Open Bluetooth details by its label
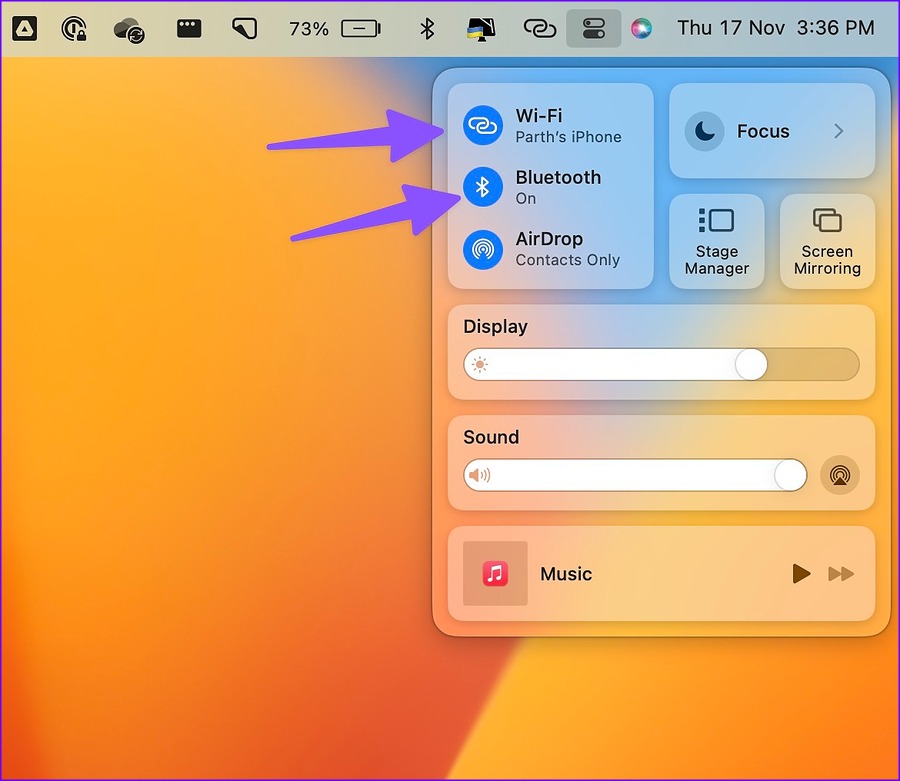The height and width of the screenshot is (781, 900). pos(558,177)
